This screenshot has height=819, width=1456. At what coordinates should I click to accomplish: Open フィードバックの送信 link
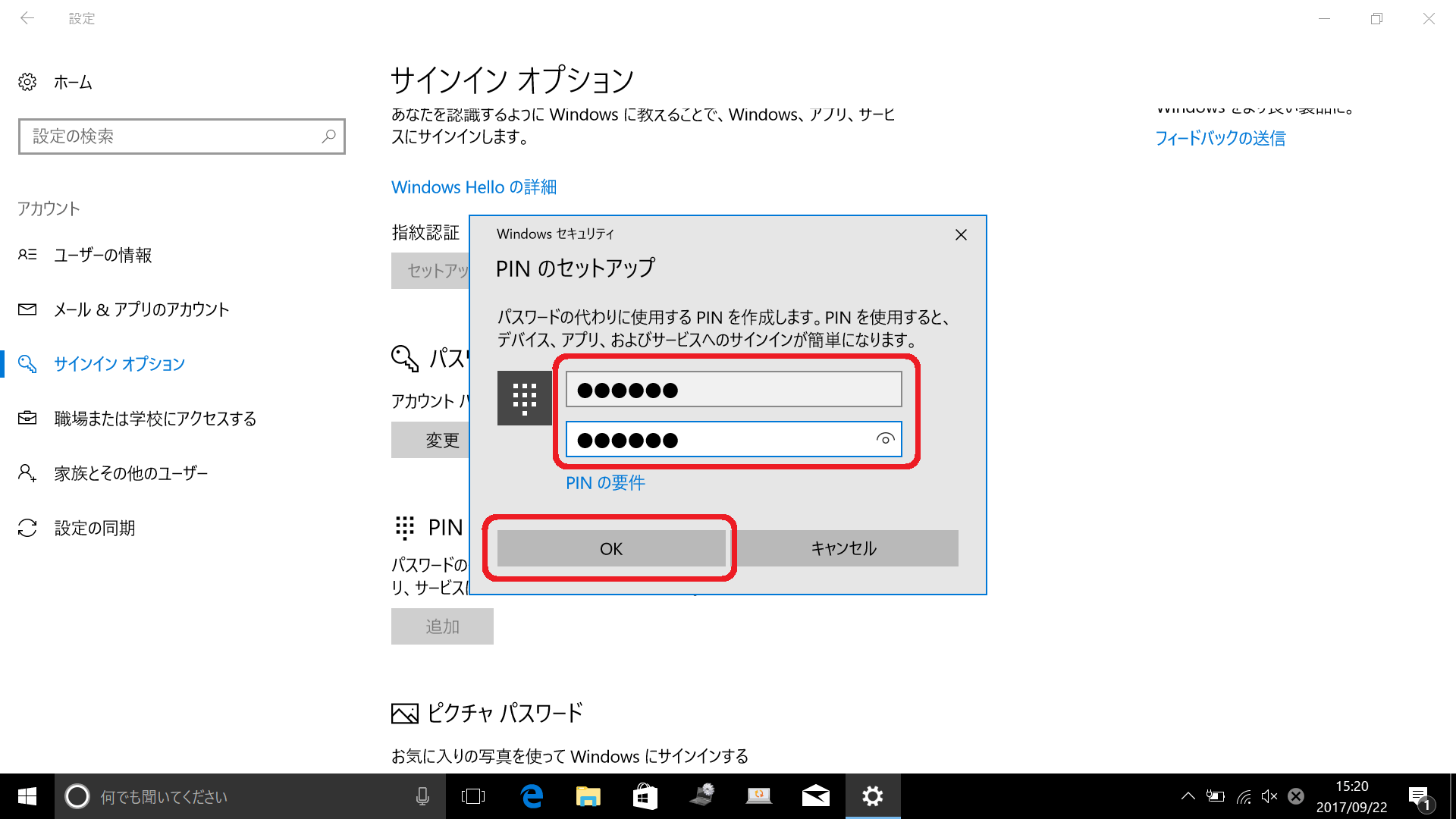(x=1220, y=138)
